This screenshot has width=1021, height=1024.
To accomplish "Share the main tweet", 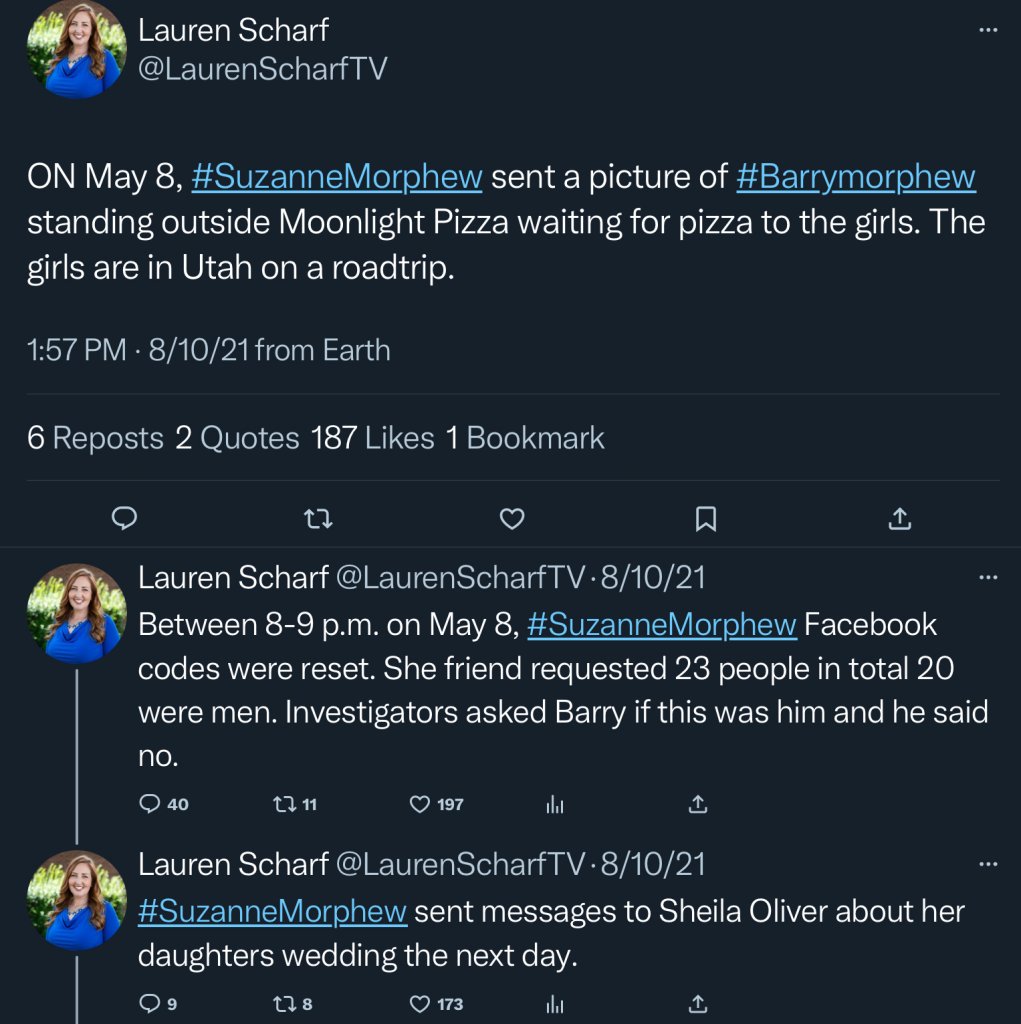I will pos(899,518).
